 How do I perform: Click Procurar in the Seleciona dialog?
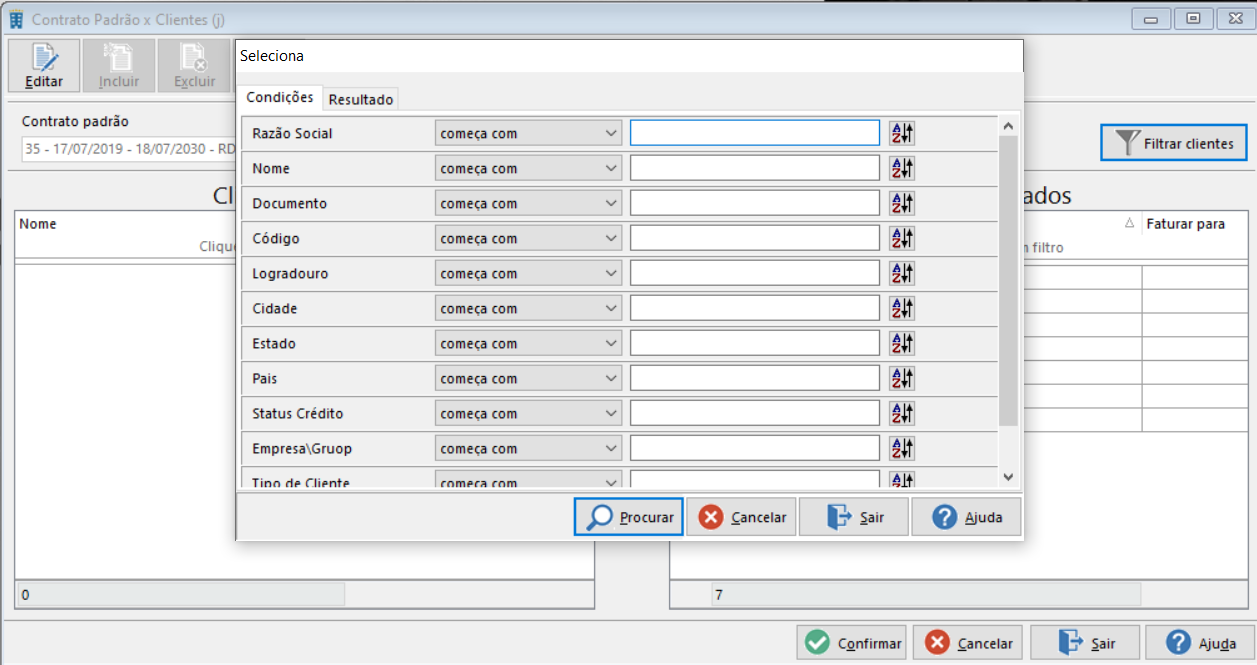click(x=629, y=517)
